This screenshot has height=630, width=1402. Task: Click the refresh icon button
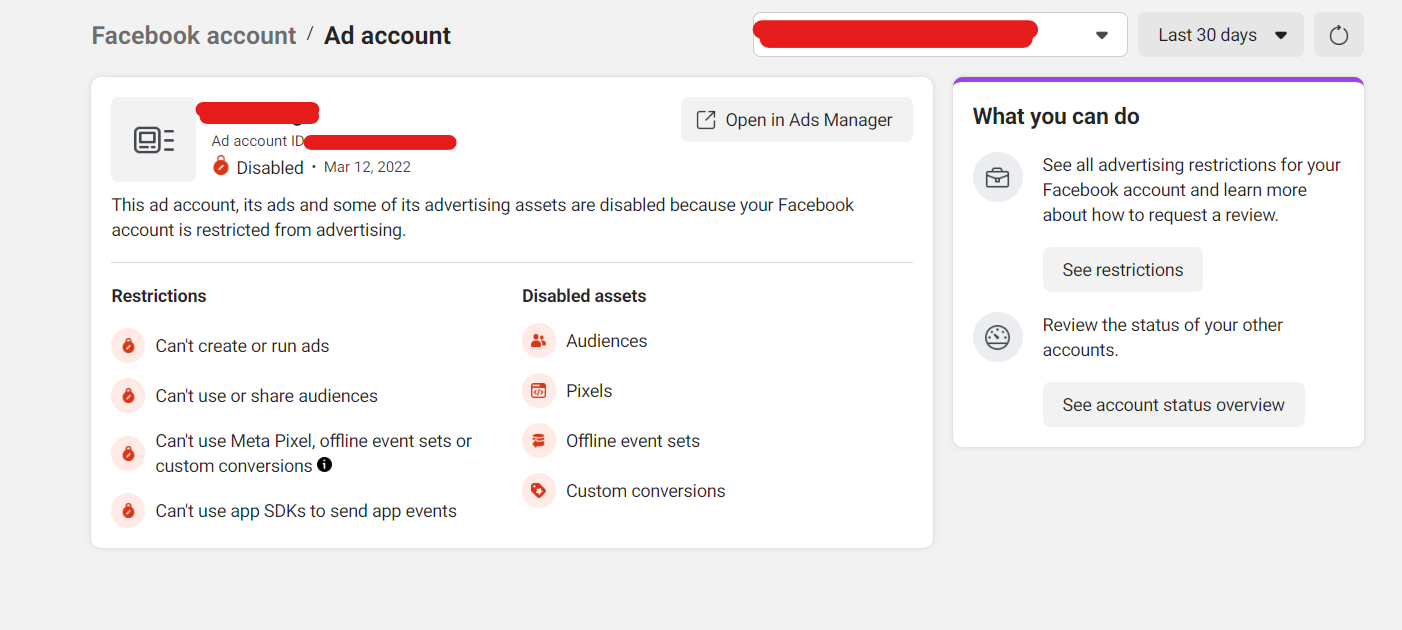point(1338,35)
